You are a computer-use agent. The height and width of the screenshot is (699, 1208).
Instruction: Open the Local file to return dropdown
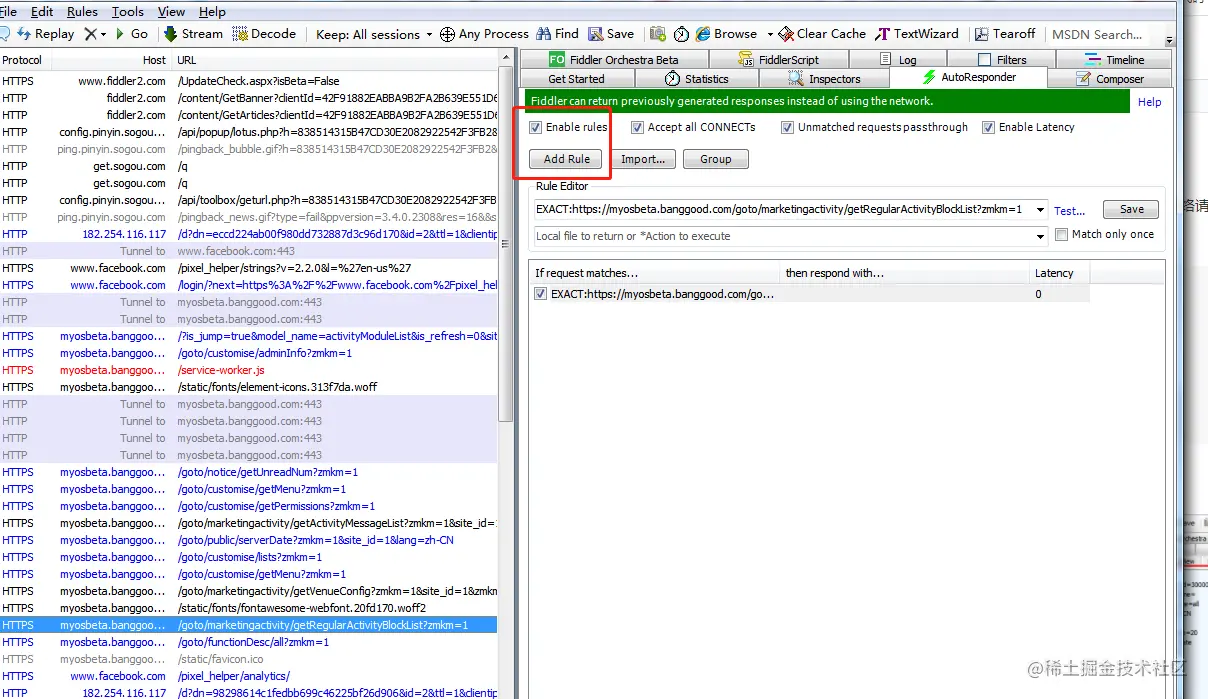pyautogui.click(x=1041, y=236)
